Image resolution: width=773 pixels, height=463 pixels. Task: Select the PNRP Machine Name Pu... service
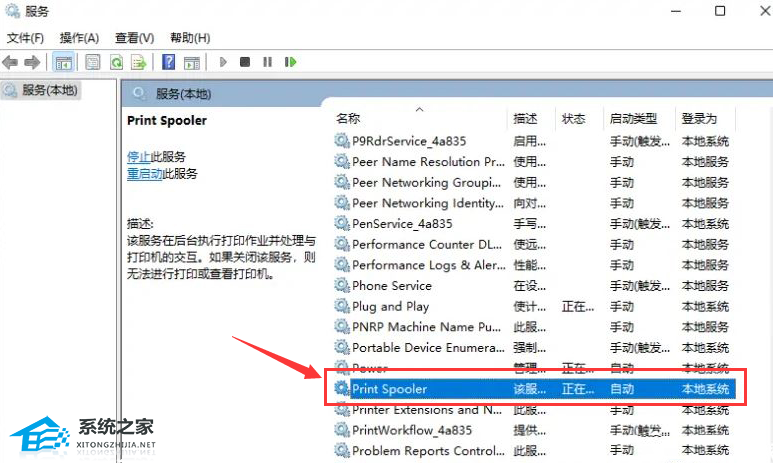pyautogui.click(x=426, y=327)
